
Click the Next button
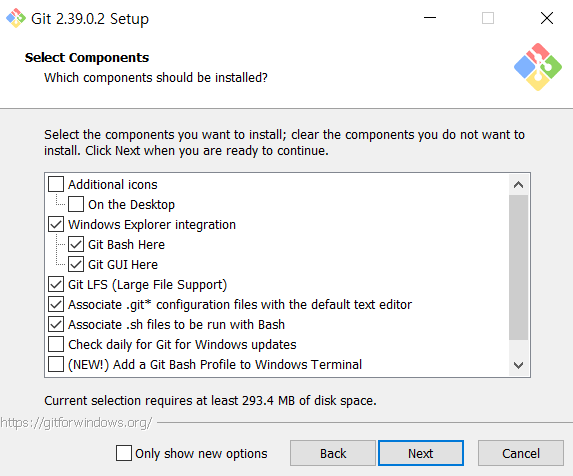[x=421, y=453]
